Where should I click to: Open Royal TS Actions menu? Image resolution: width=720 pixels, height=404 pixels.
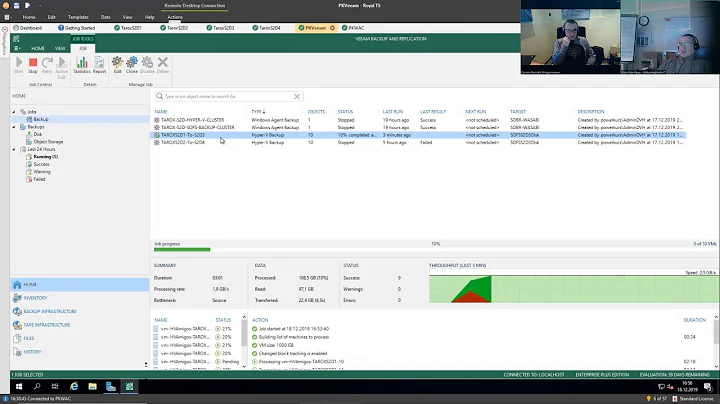(175, 17)
